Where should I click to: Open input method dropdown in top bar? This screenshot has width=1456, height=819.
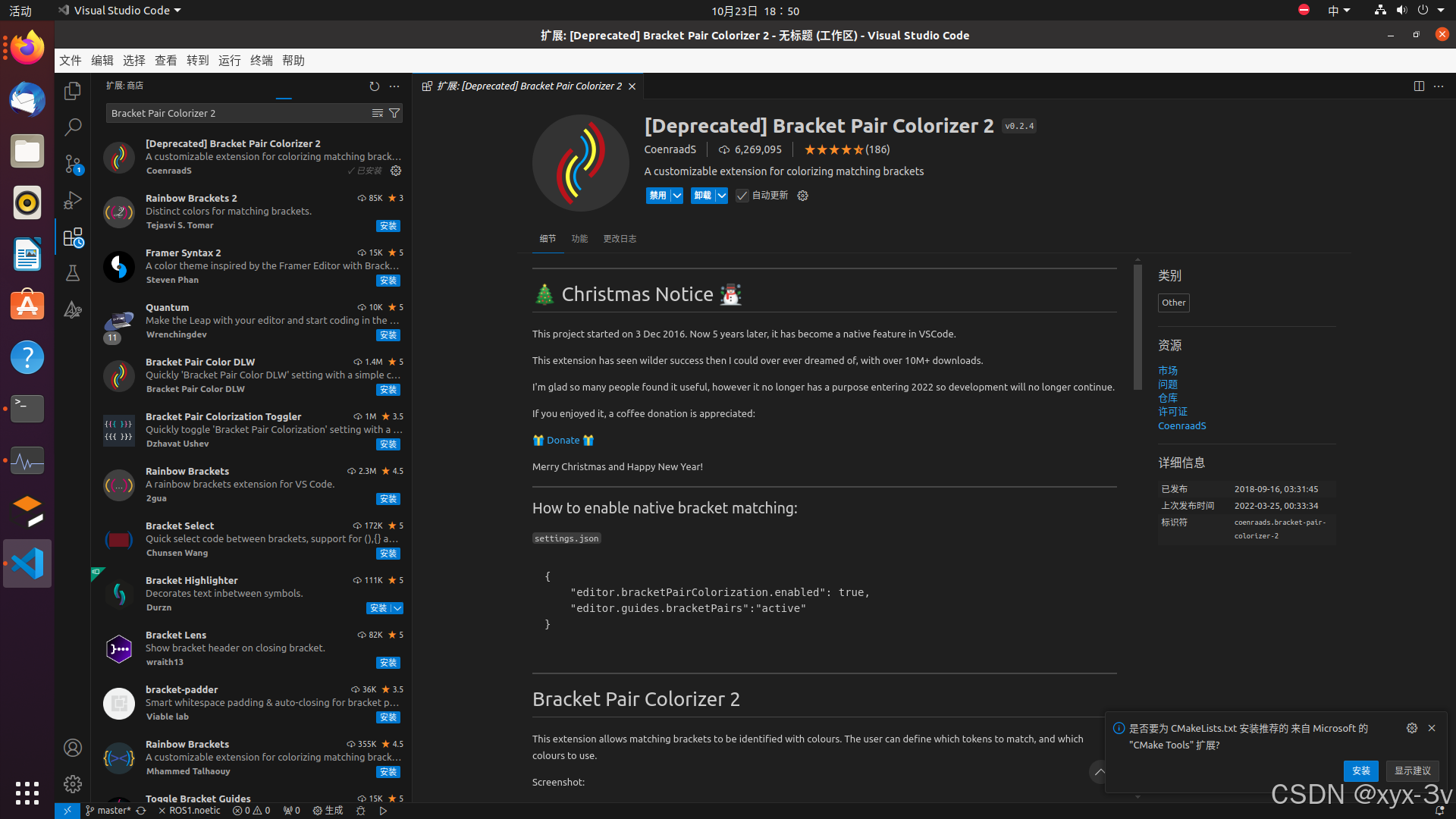click(x=1339, y=11)
